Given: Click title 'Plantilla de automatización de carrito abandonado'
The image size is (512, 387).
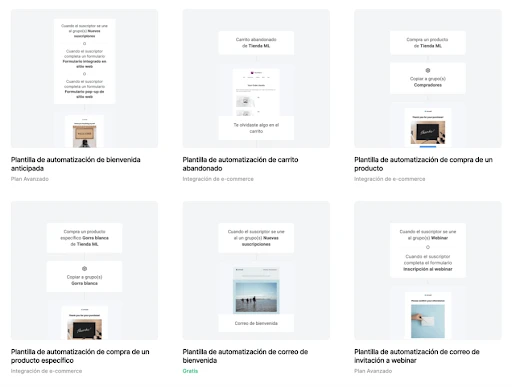Looking at the screenshot, I should pos(240,164).
